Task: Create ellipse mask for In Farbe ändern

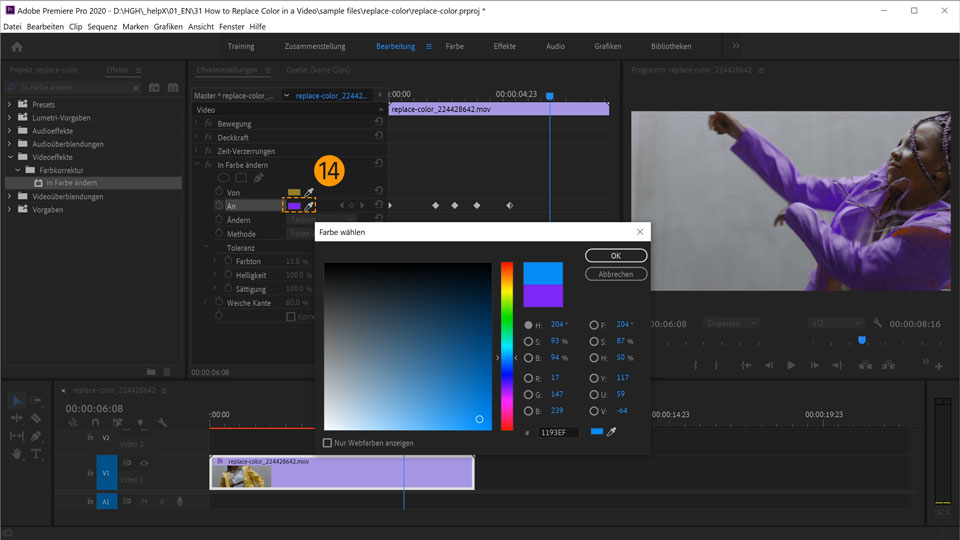Action: [223, 178]
